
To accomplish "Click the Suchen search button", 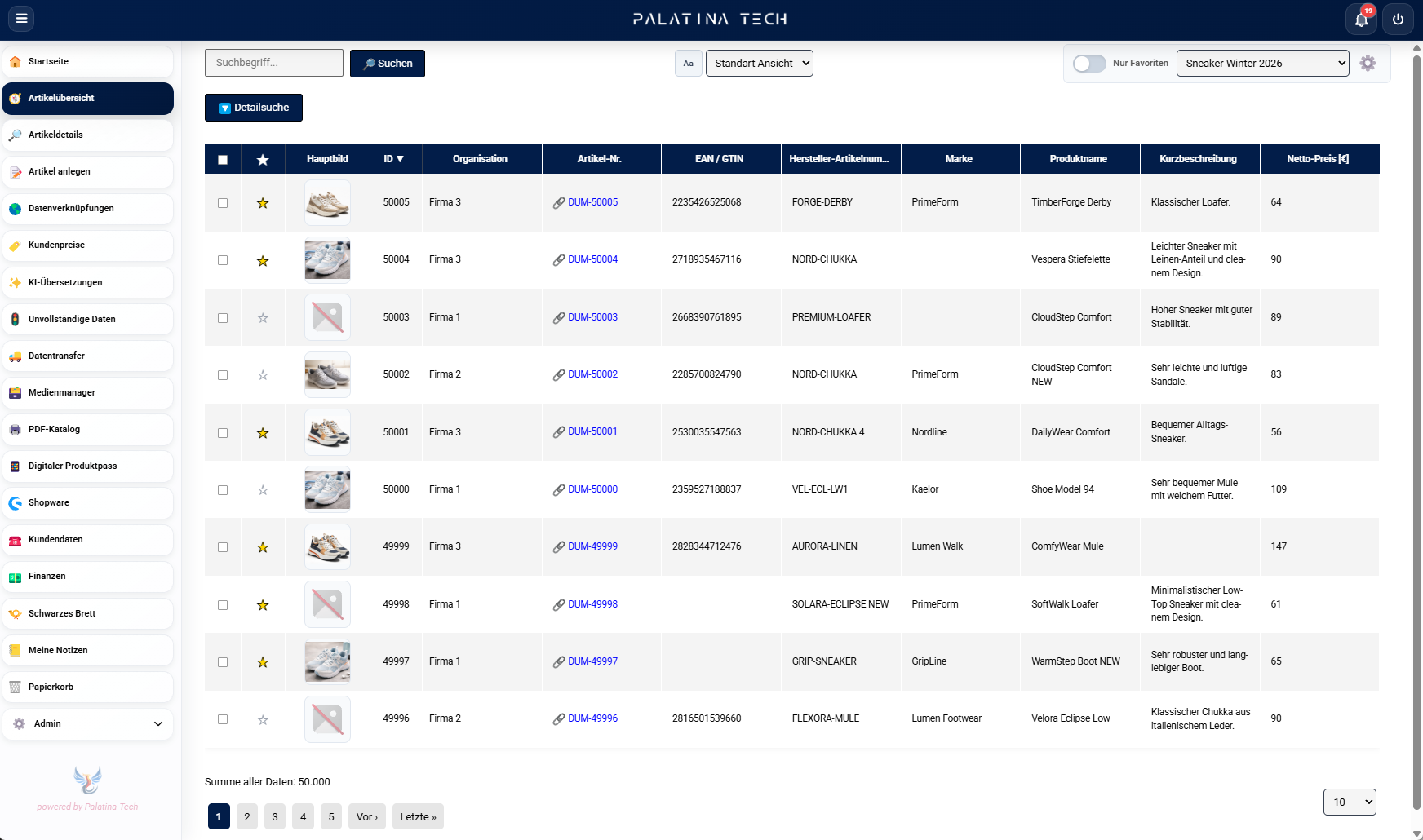I will [388, 64].
